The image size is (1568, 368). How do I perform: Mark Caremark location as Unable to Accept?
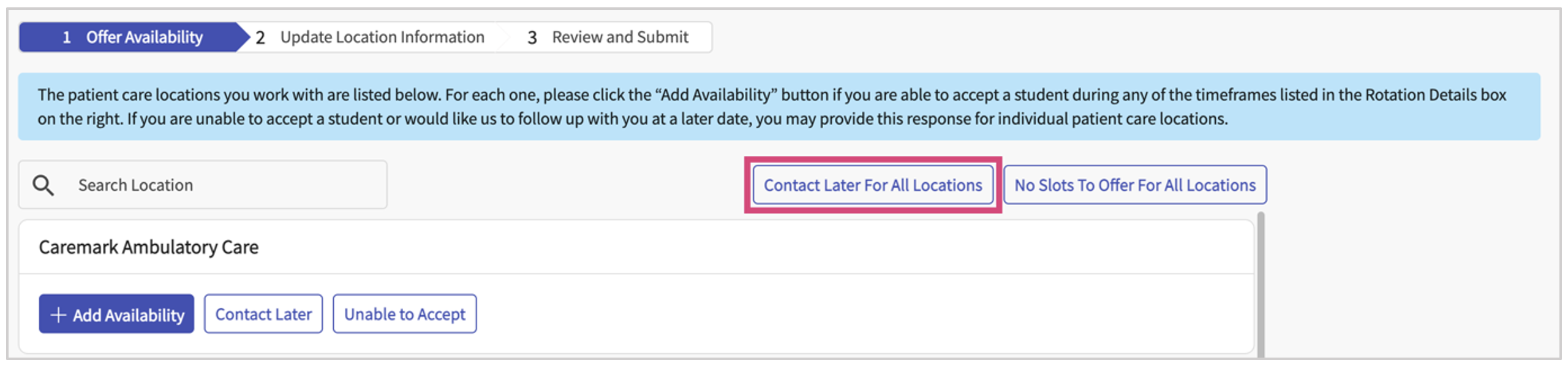point(404,314)
